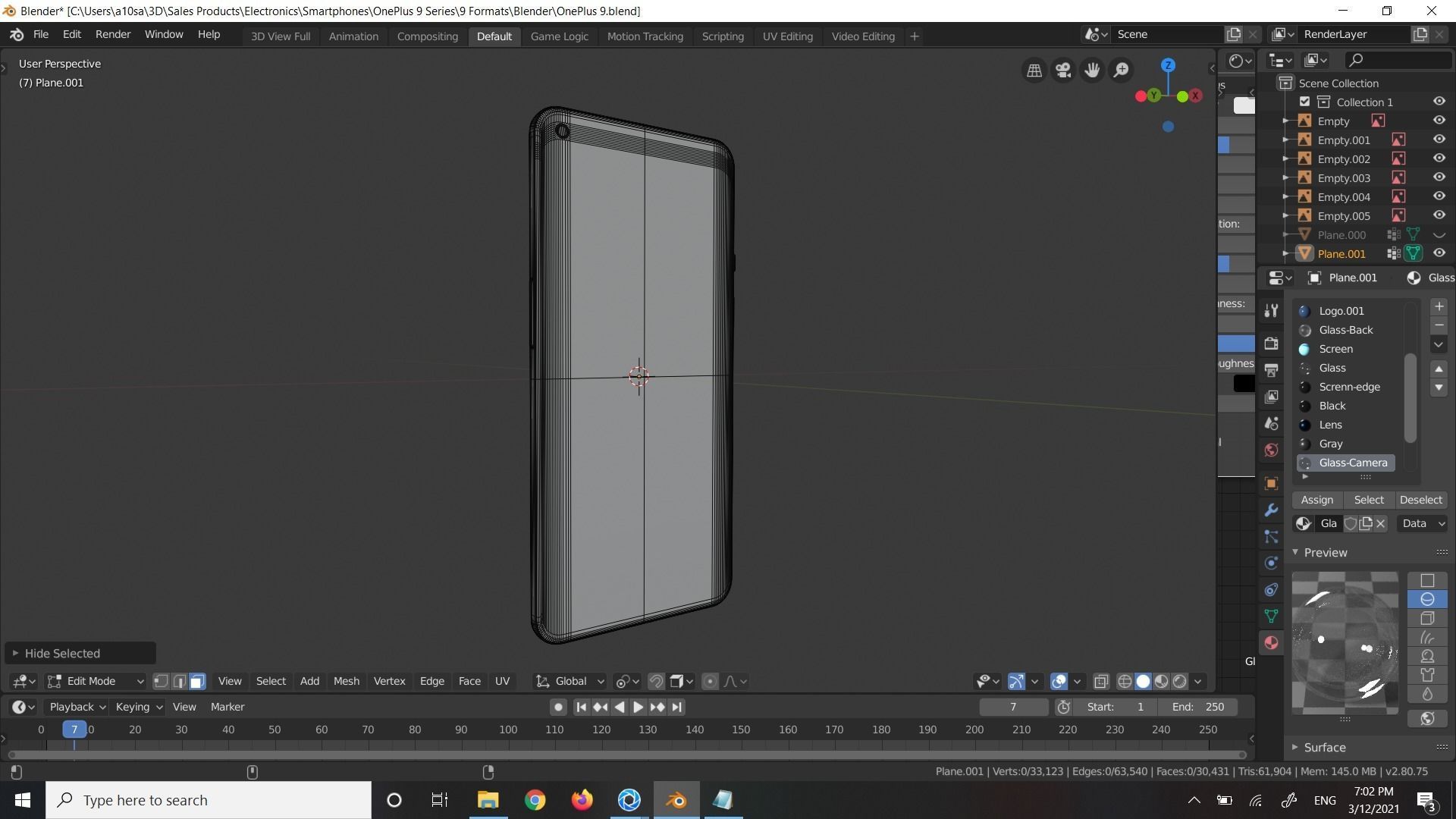The height and width of the screenshot is (819, 1456).
Task: Switch to wireframe viewport shading
Action: click(x=1125, y=681)
